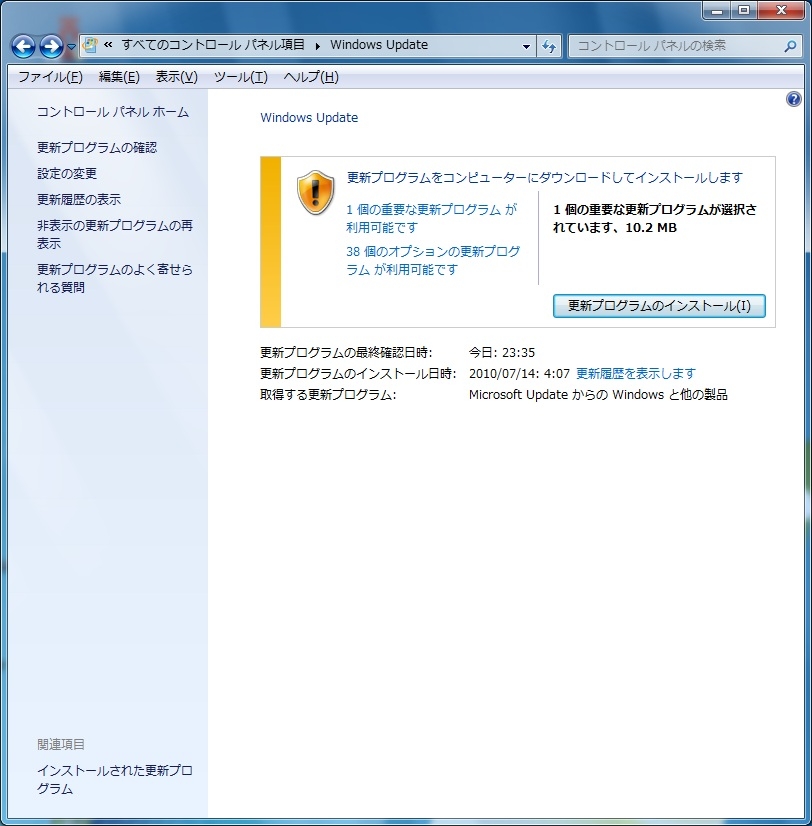Click the 10.2 MB selected update text
This screenshot has height=826, width=812.
click(651, 228)
